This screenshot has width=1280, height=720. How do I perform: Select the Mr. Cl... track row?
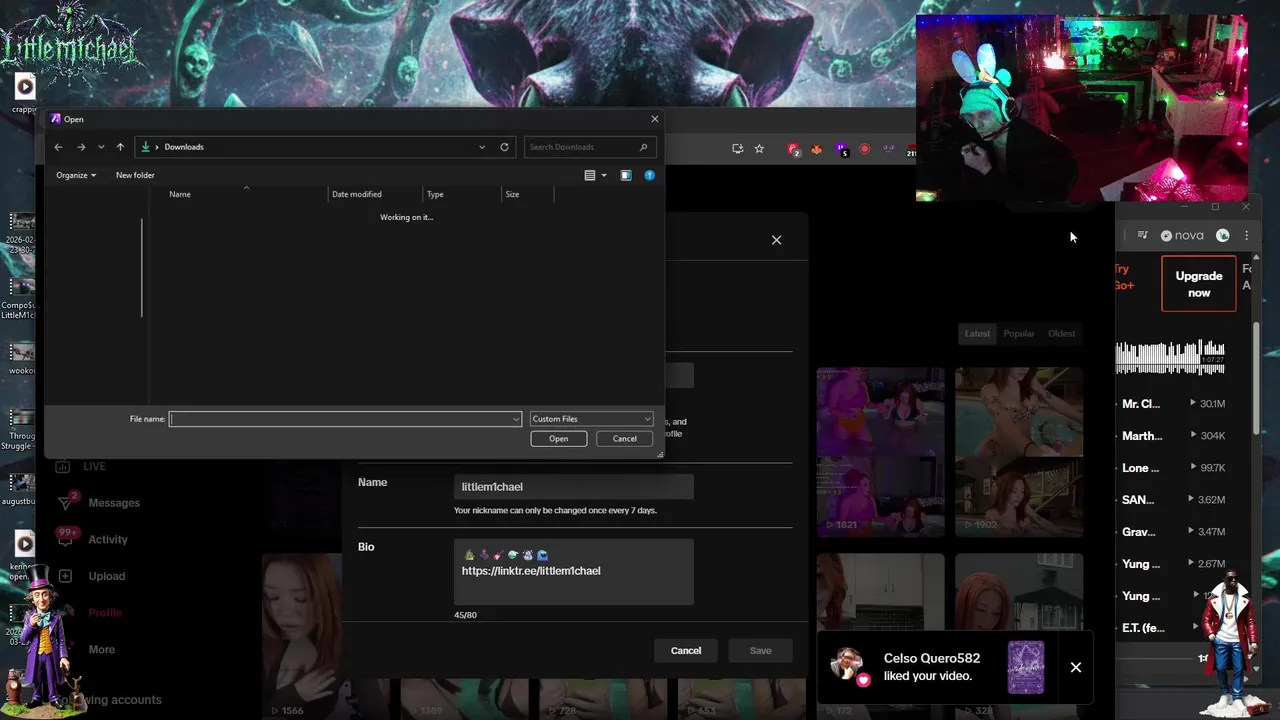point(1171,404)
